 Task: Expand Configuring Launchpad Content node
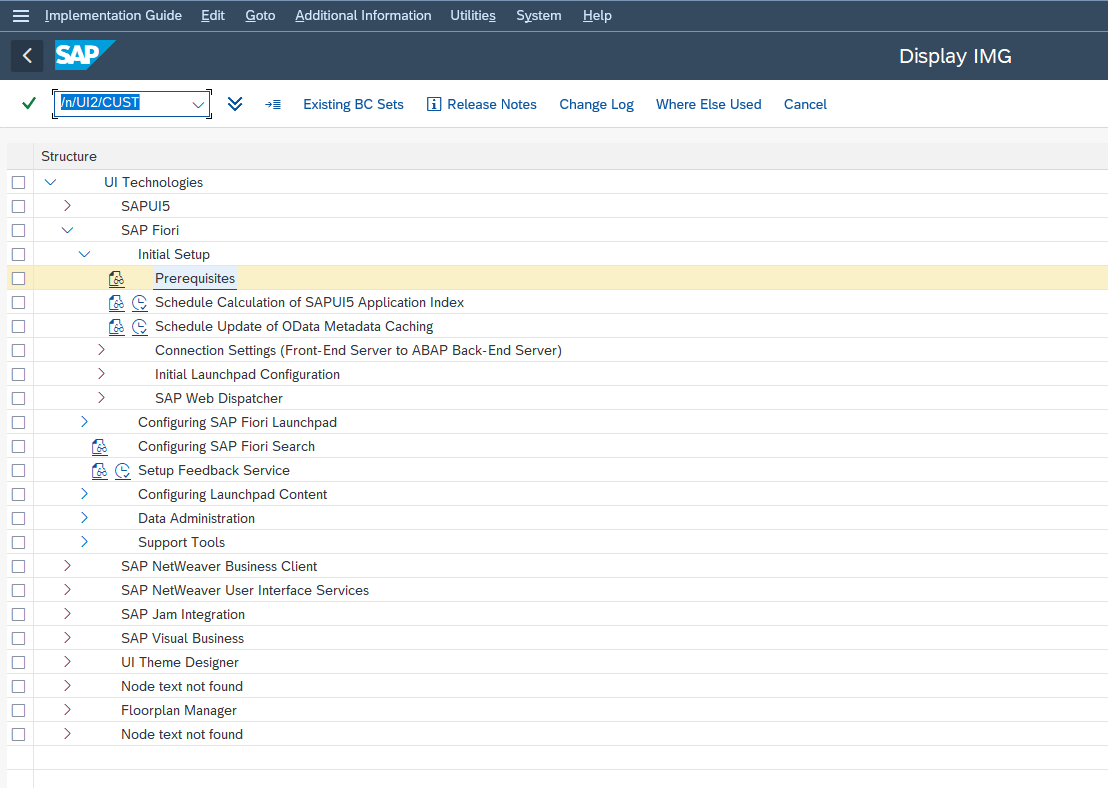click(84, 494)
